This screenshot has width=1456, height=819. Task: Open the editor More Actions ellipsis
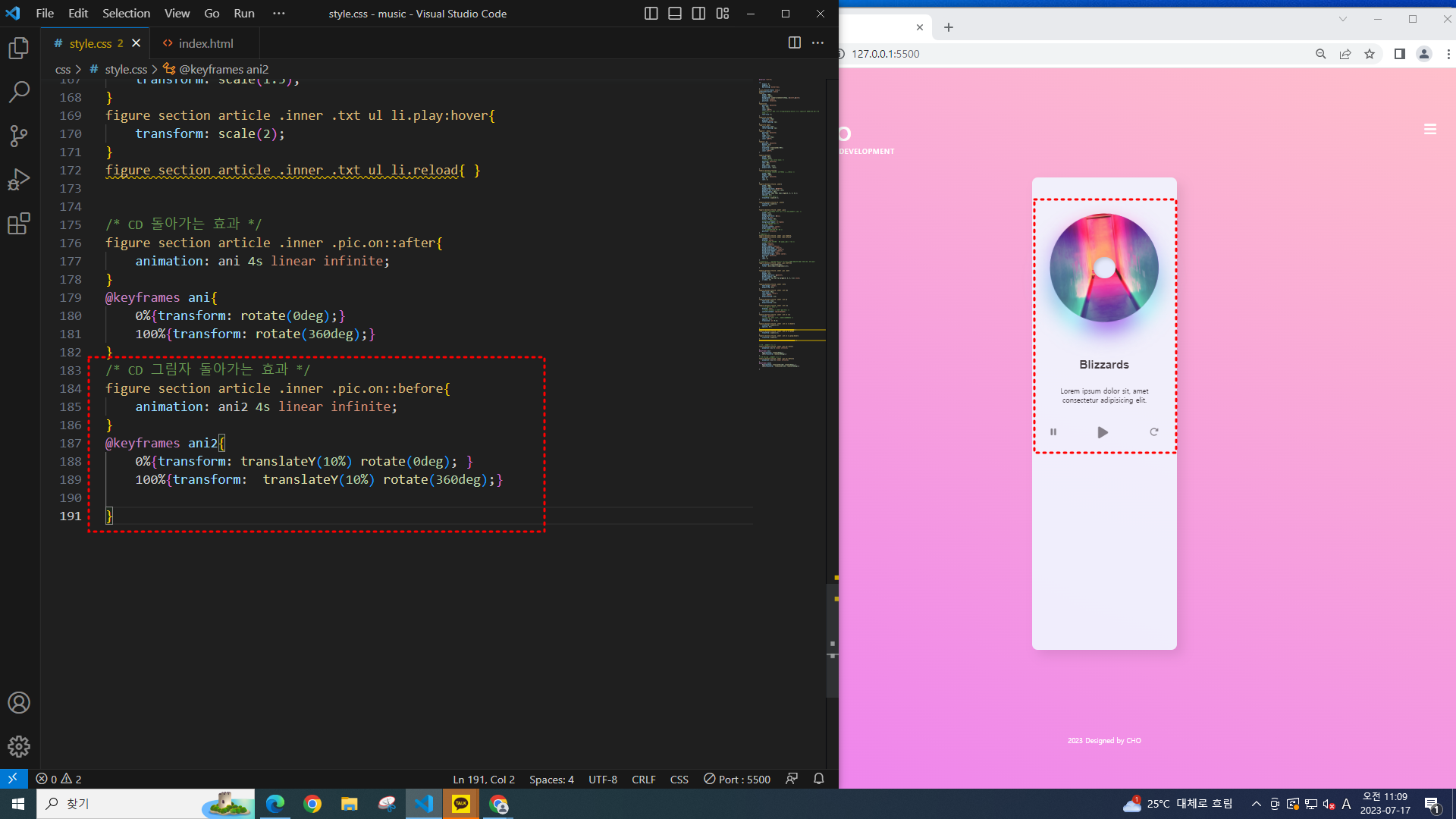coord(817,43)
